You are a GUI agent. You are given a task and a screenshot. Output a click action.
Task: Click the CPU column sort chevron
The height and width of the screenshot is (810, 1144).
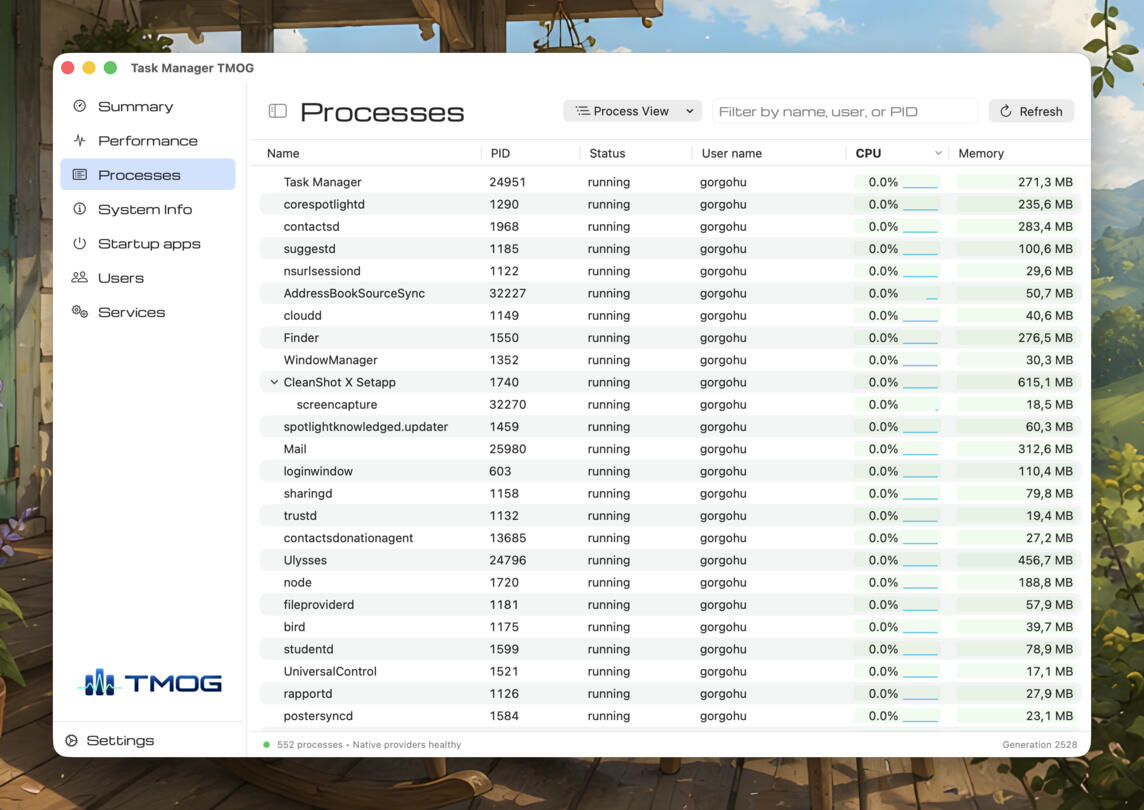(938, 153)
